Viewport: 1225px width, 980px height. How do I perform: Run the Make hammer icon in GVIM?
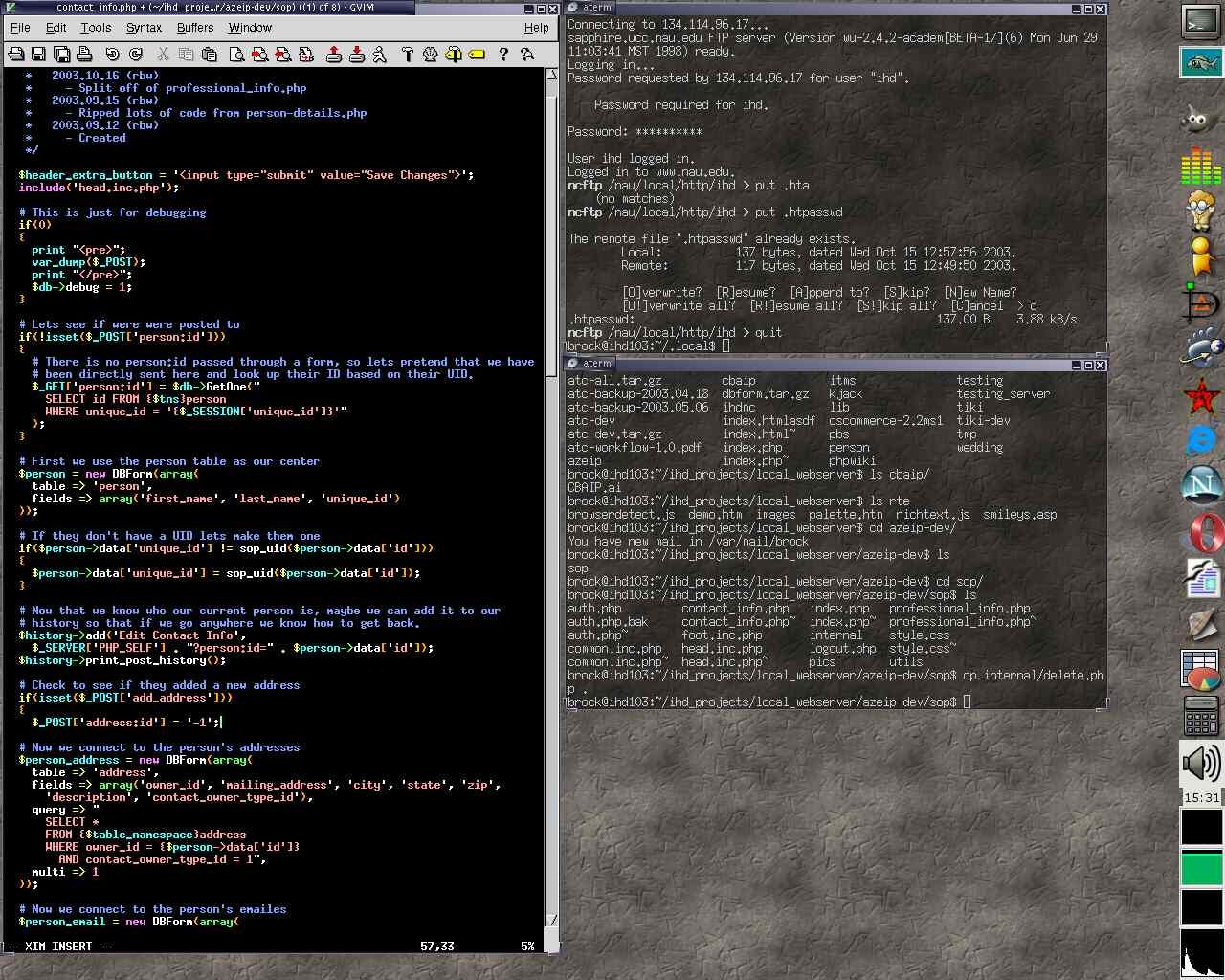coord(407,55)
